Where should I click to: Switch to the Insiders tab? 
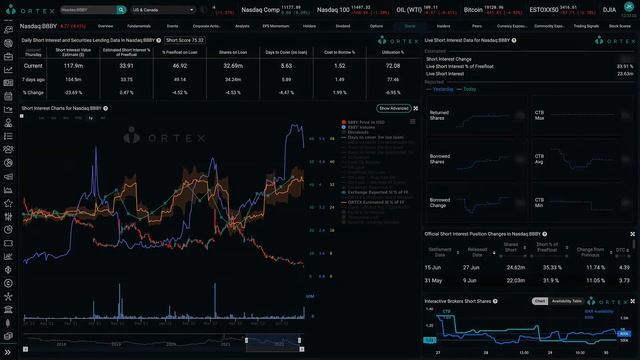(443, 26)
